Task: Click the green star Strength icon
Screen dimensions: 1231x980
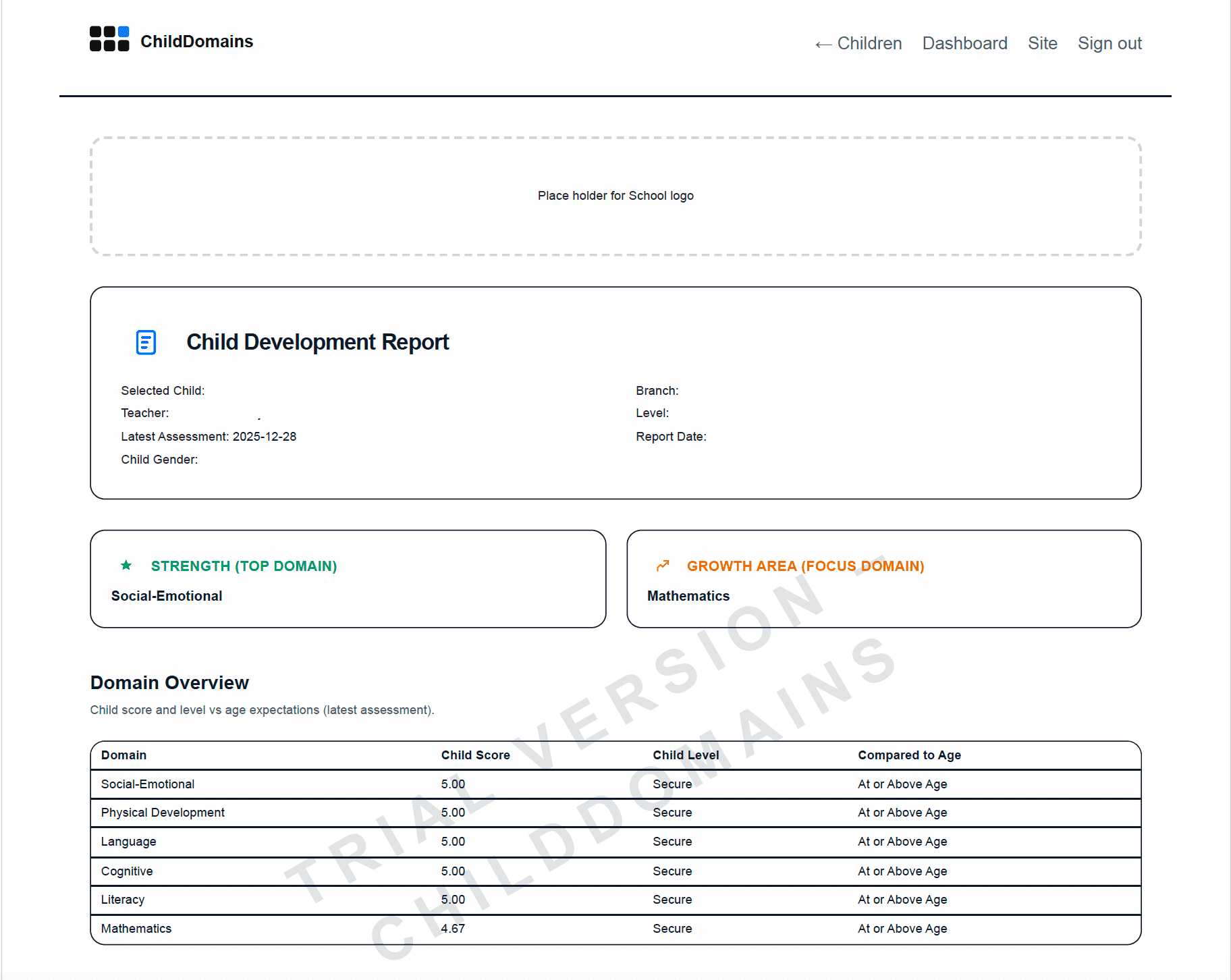Action: click(x=126, y=566)
